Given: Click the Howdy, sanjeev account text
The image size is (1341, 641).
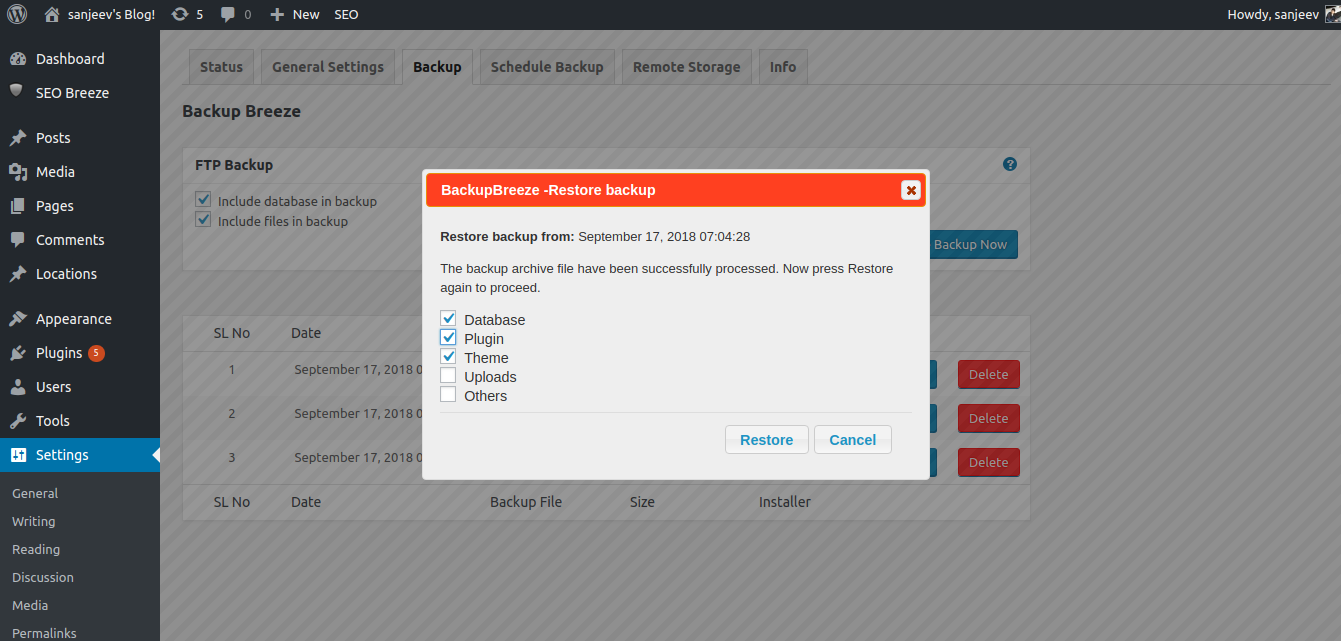Looking at the screenshot, I should pyautogui.click(x=1272, y=14).
